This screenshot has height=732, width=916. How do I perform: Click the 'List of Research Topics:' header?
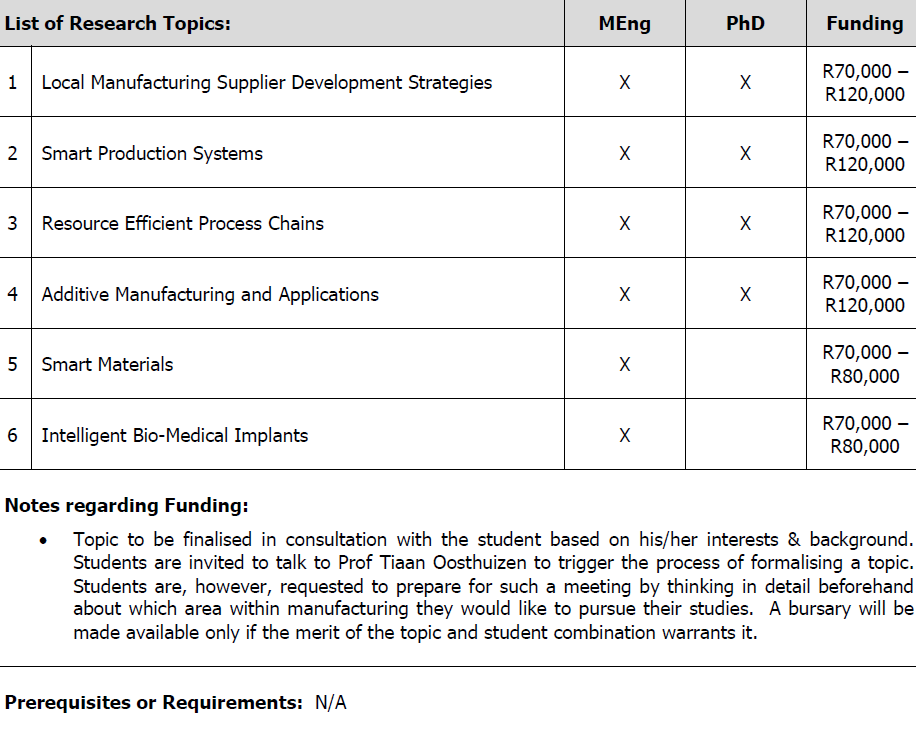117,23
